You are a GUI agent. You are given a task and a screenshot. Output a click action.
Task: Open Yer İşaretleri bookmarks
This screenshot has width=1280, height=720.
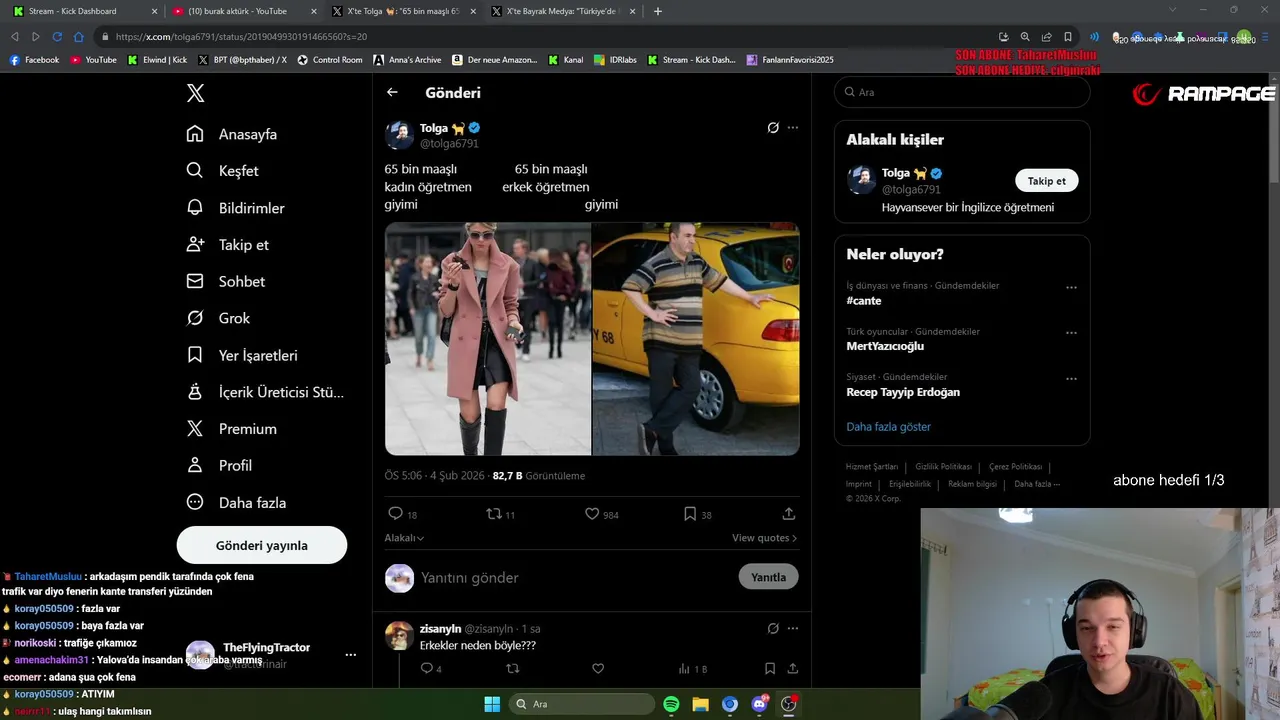[242, 355]
